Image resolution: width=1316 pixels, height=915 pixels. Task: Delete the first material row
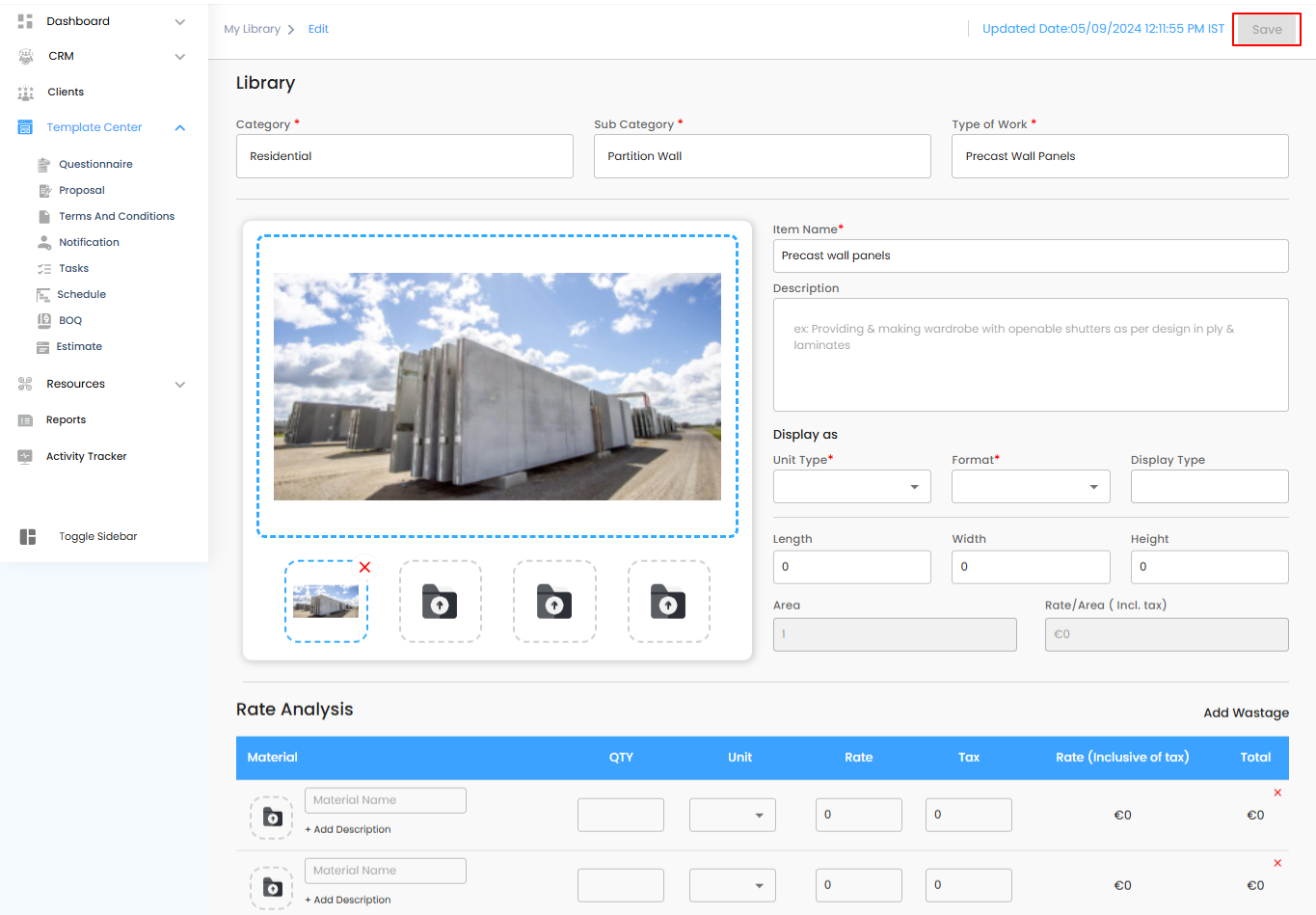[x=1277, y=793]
